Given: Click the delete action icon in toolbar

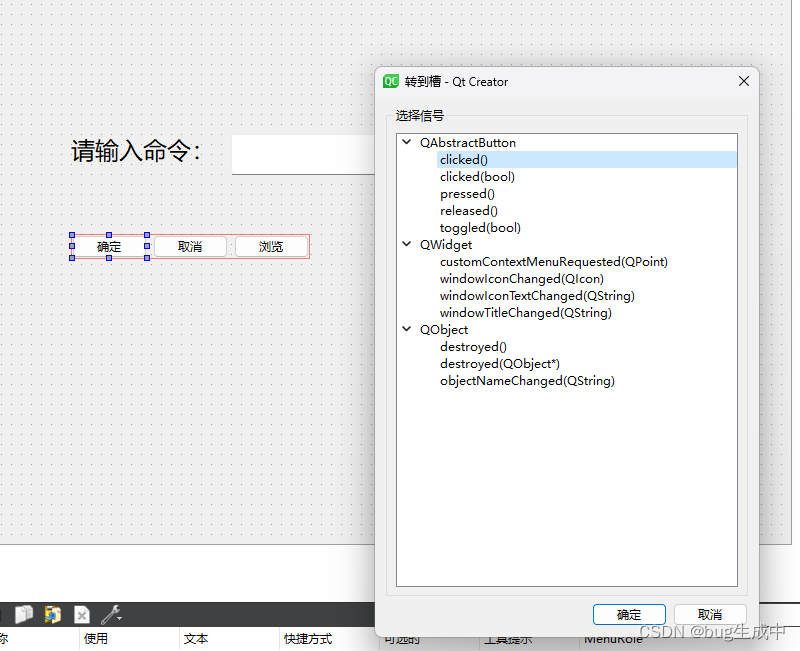Looking at the screenshot, I should pos(82,615).
